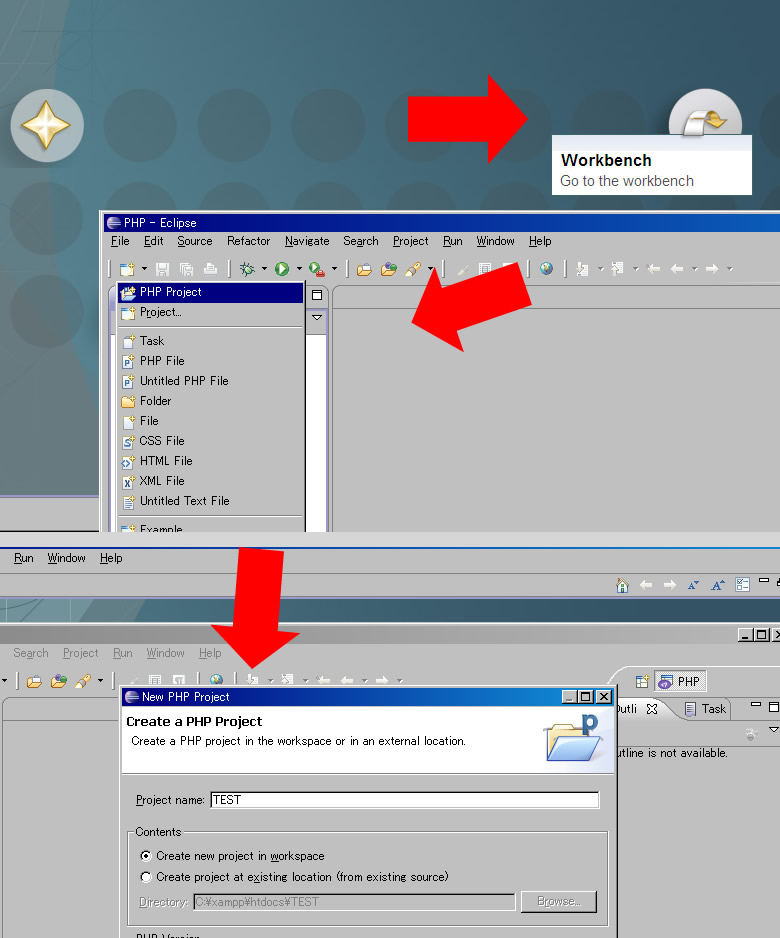Click the green Run icon in PHP - Eclipse toolbar

[x=282, y=269]
